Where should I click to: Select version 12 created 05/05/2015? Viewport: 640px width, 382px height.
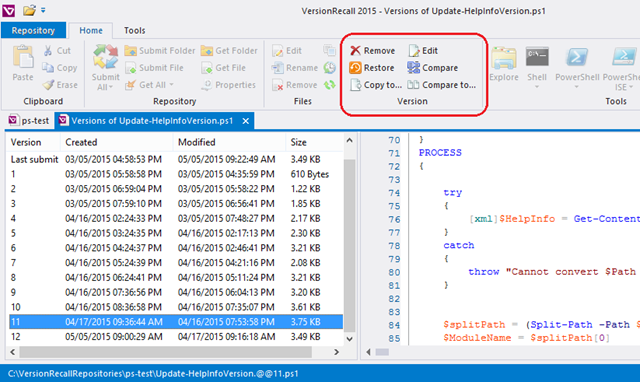(x=176, y=337)
